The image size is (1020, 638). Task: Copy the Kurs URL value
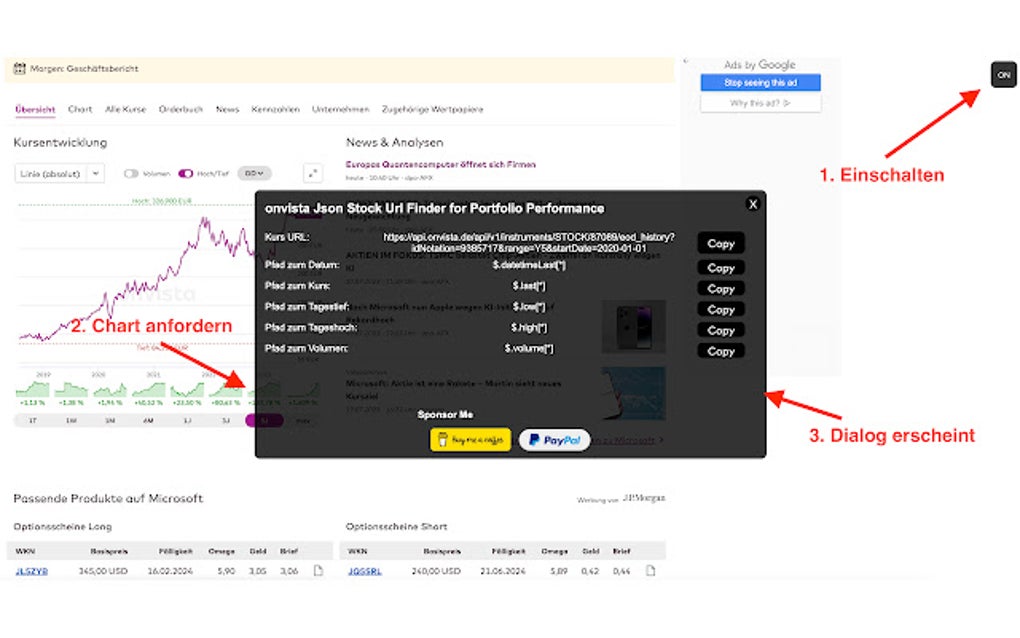click(720, 243)
